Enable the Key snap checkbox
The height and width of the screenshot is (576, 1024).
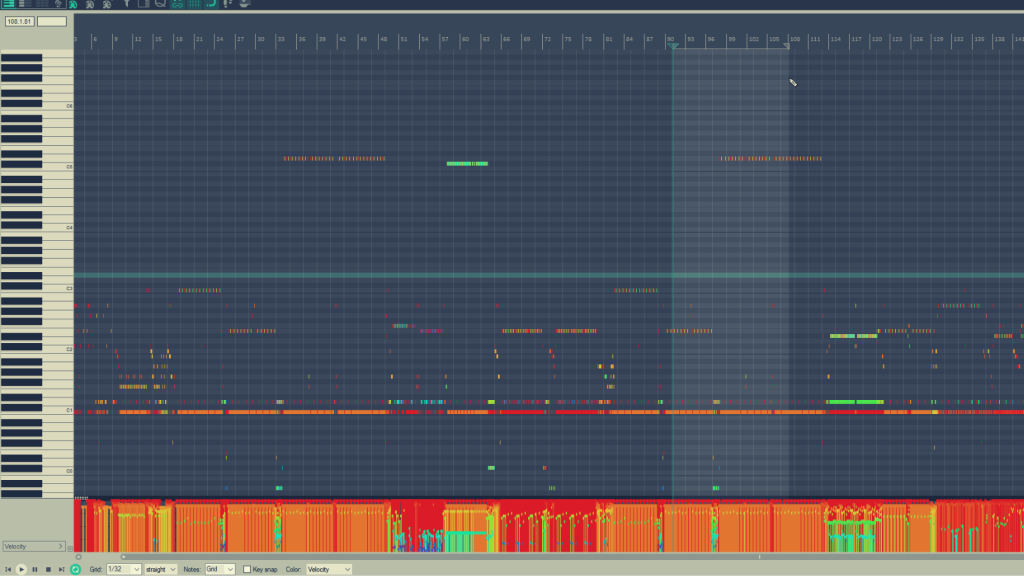coord(247,569)
